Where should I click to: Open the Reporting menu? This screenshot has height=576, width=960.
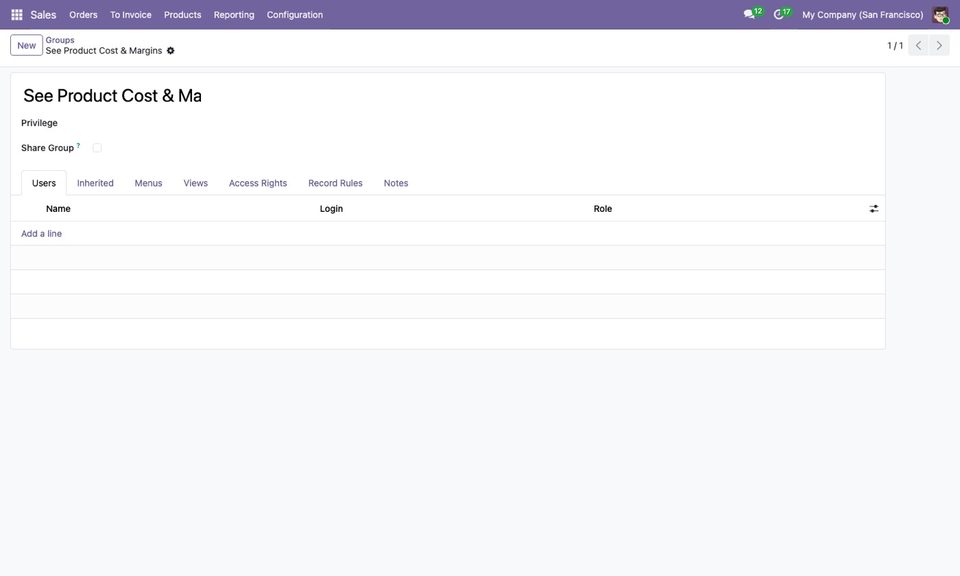pos(234,15)
